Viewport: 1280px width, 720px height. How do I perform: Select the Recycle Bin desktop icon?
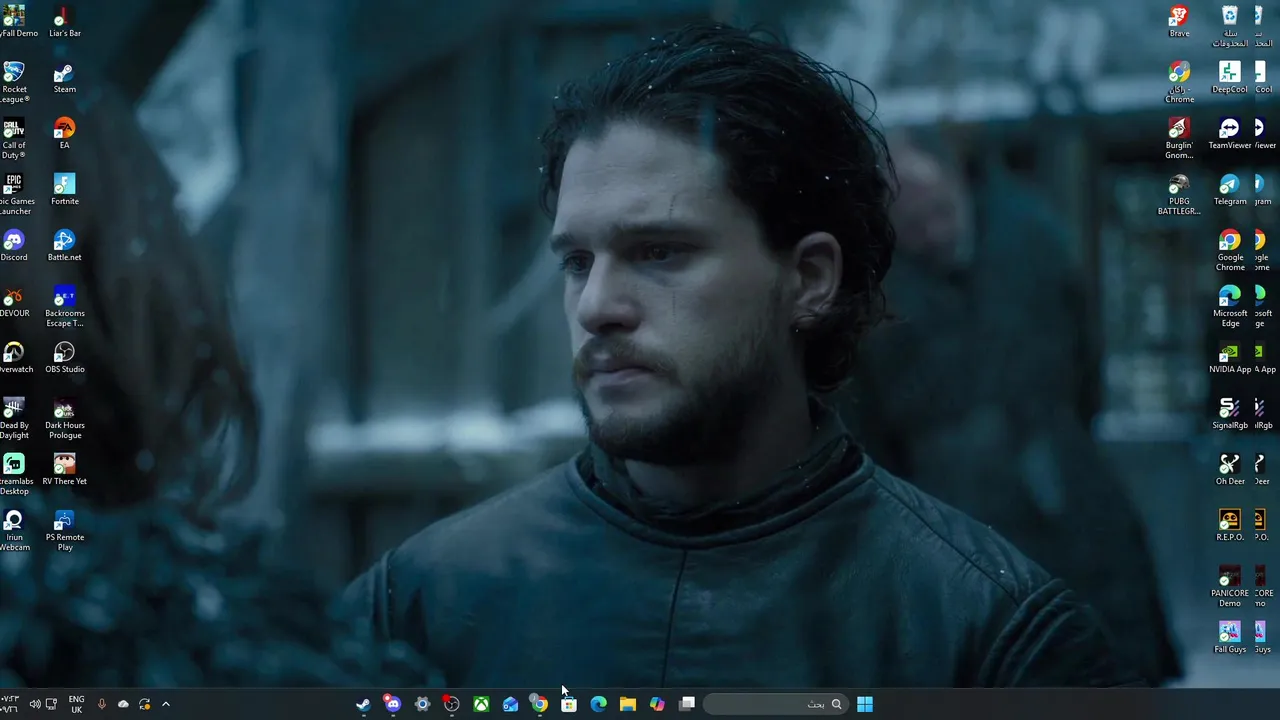point(1230,27)
